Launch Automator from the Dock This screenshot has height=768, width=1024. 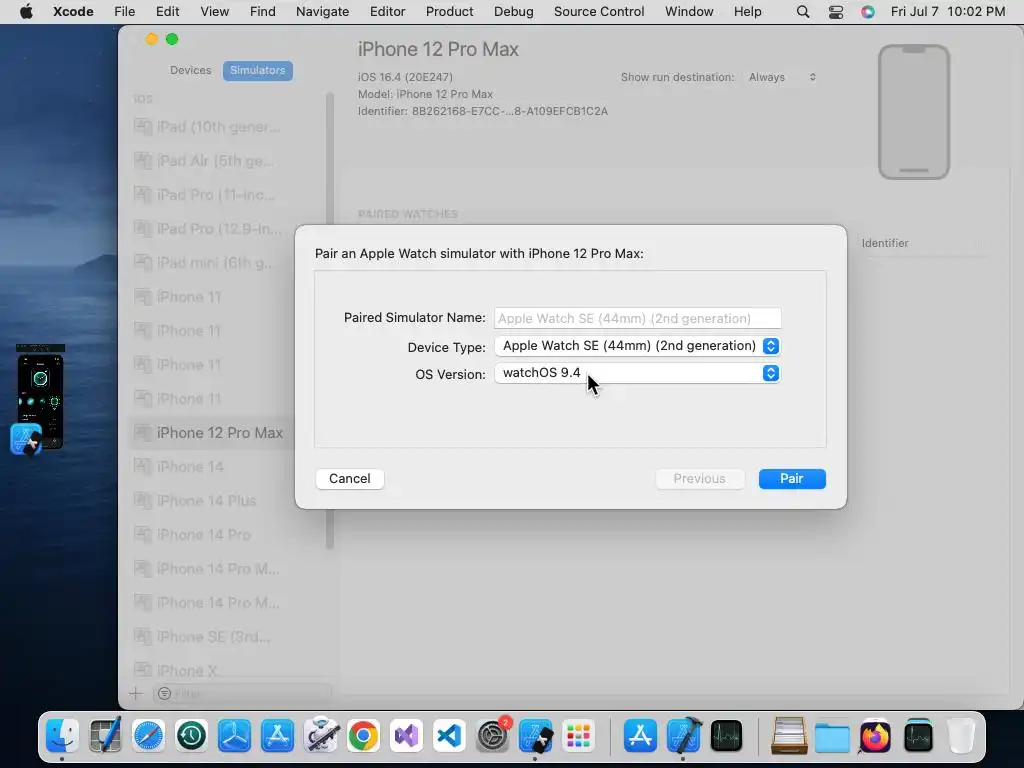coord(320,736)
